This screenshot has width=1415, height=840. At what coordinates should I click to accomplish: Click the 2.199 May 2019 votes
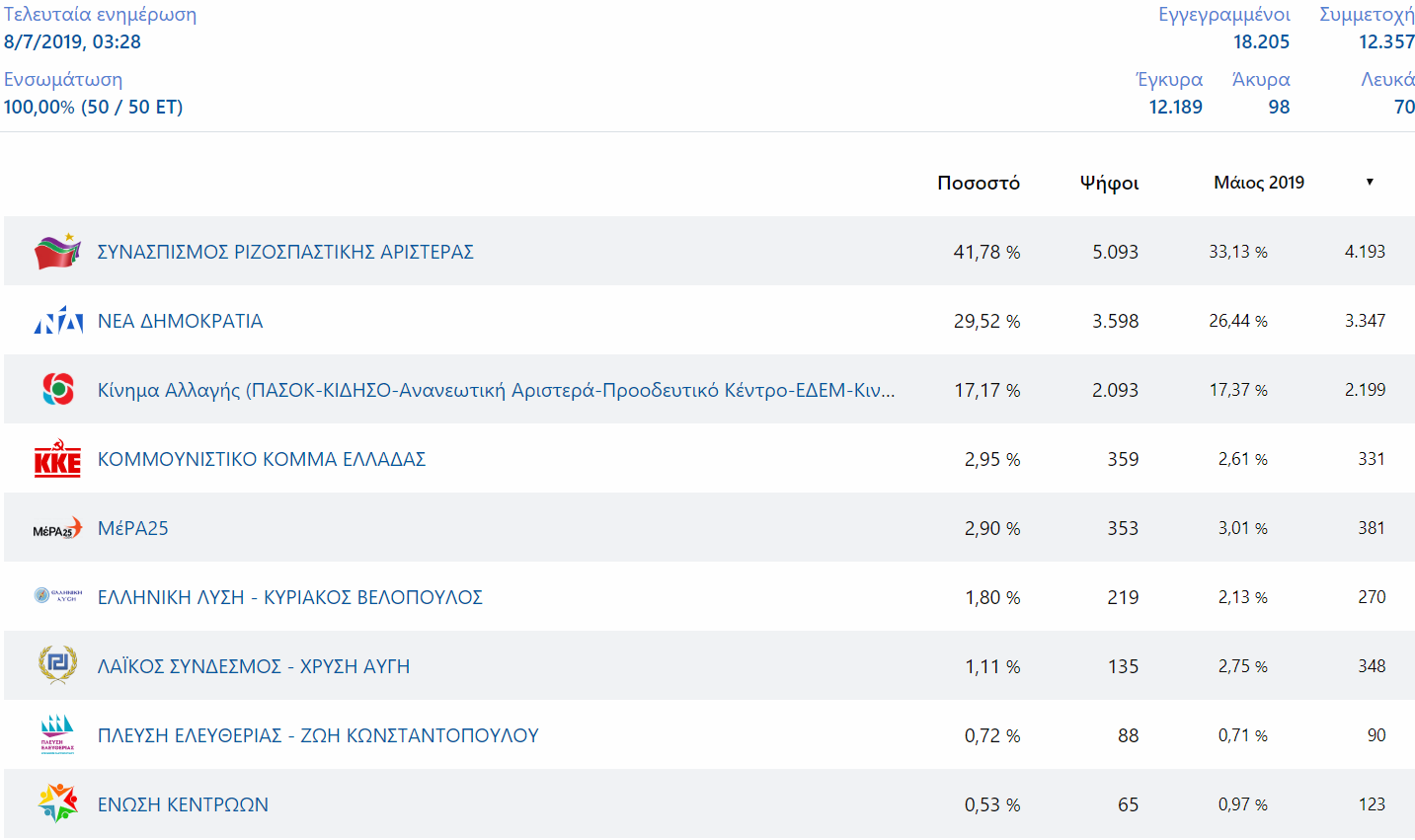click(1365, 390)
